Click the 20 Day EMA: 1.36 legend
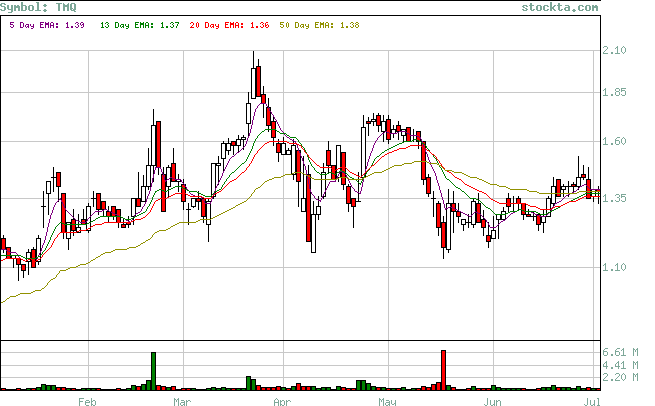This screenshot has height=406, width=655. pos(229,25)
